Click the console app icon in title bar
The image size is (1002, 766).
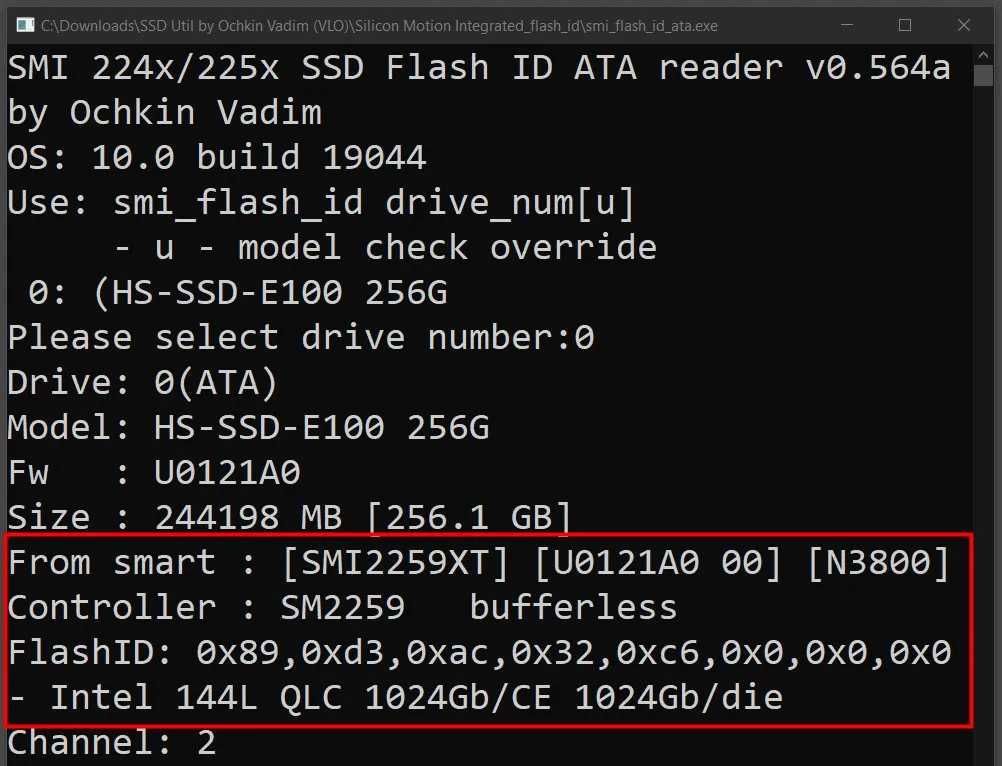click(x=23, y=24)
